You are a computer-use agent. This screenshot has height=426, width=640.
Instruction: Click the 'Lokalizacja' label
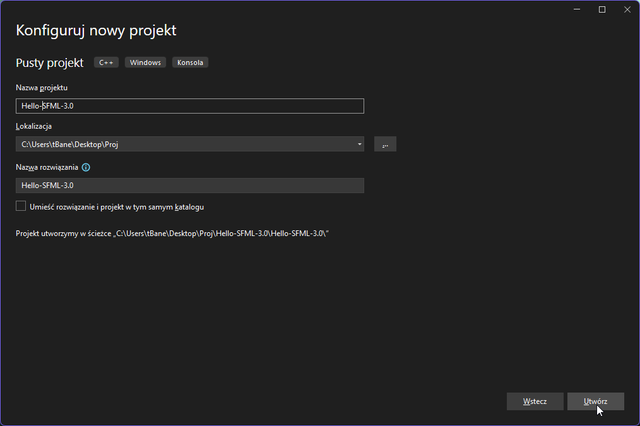point(33,126)
